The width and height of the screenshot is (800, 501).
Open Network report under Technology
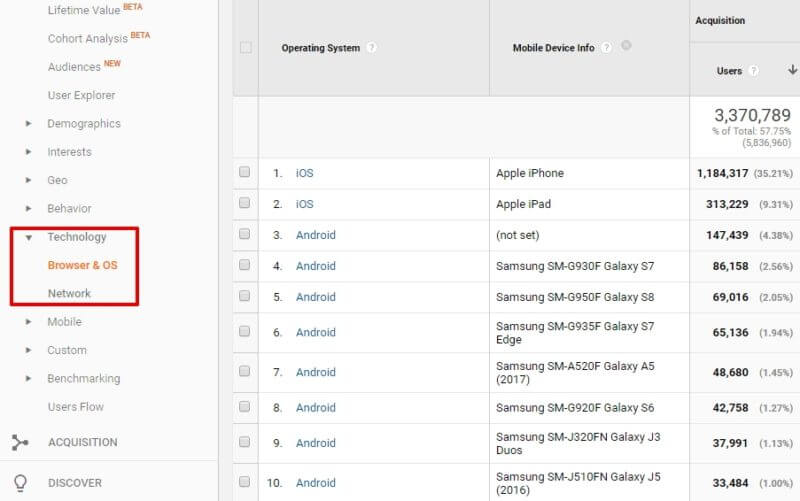click(x=69, y=293)
